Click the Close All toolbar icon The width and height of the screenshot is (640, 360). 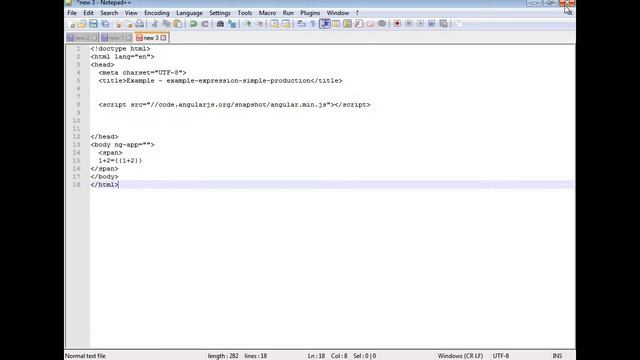(x=129, y=24)
